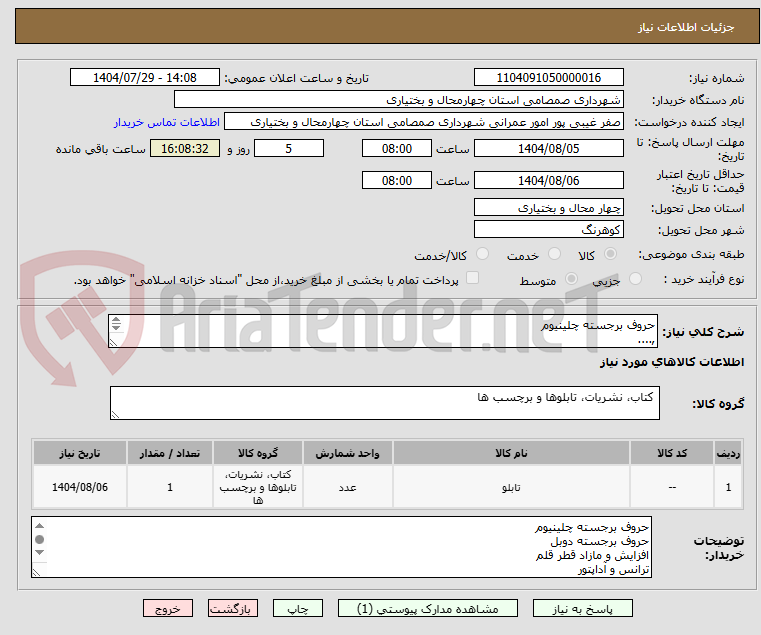
Task: Click the announcement date field 1404/07/29 - 14:08
Action: tap(145, 78)
